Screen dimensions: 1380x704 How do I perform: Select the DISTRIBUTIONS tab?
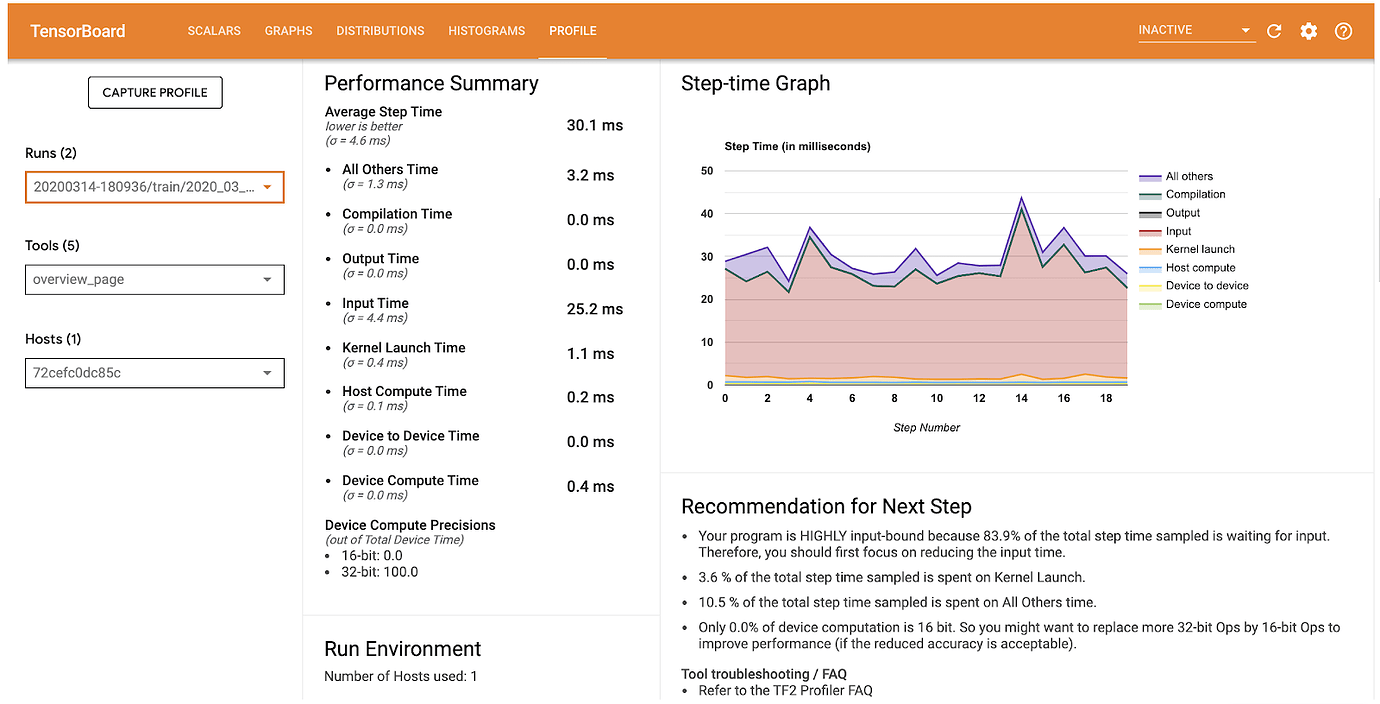(380, 31)
